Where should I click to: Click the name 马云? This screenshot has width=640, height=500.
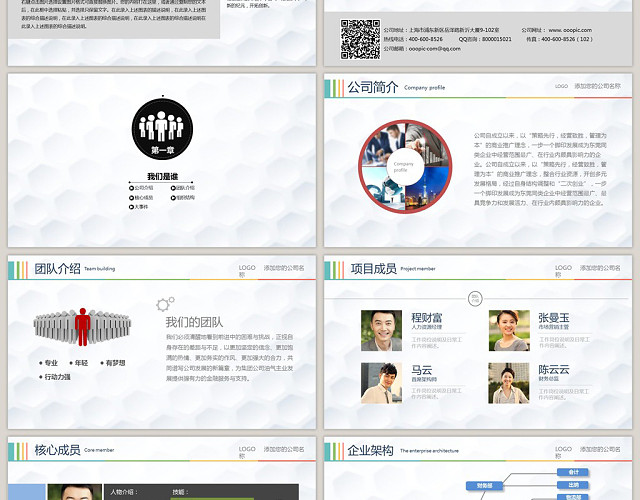pos(422,370)
